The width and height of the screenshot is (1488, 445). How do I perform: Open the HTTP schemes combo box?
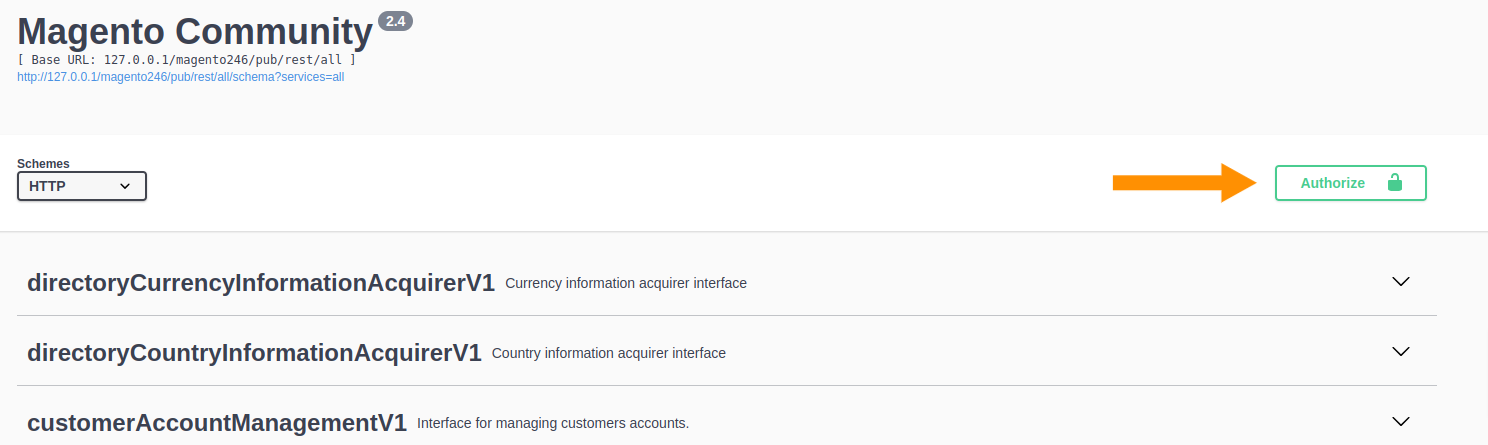tap(82, 186)
